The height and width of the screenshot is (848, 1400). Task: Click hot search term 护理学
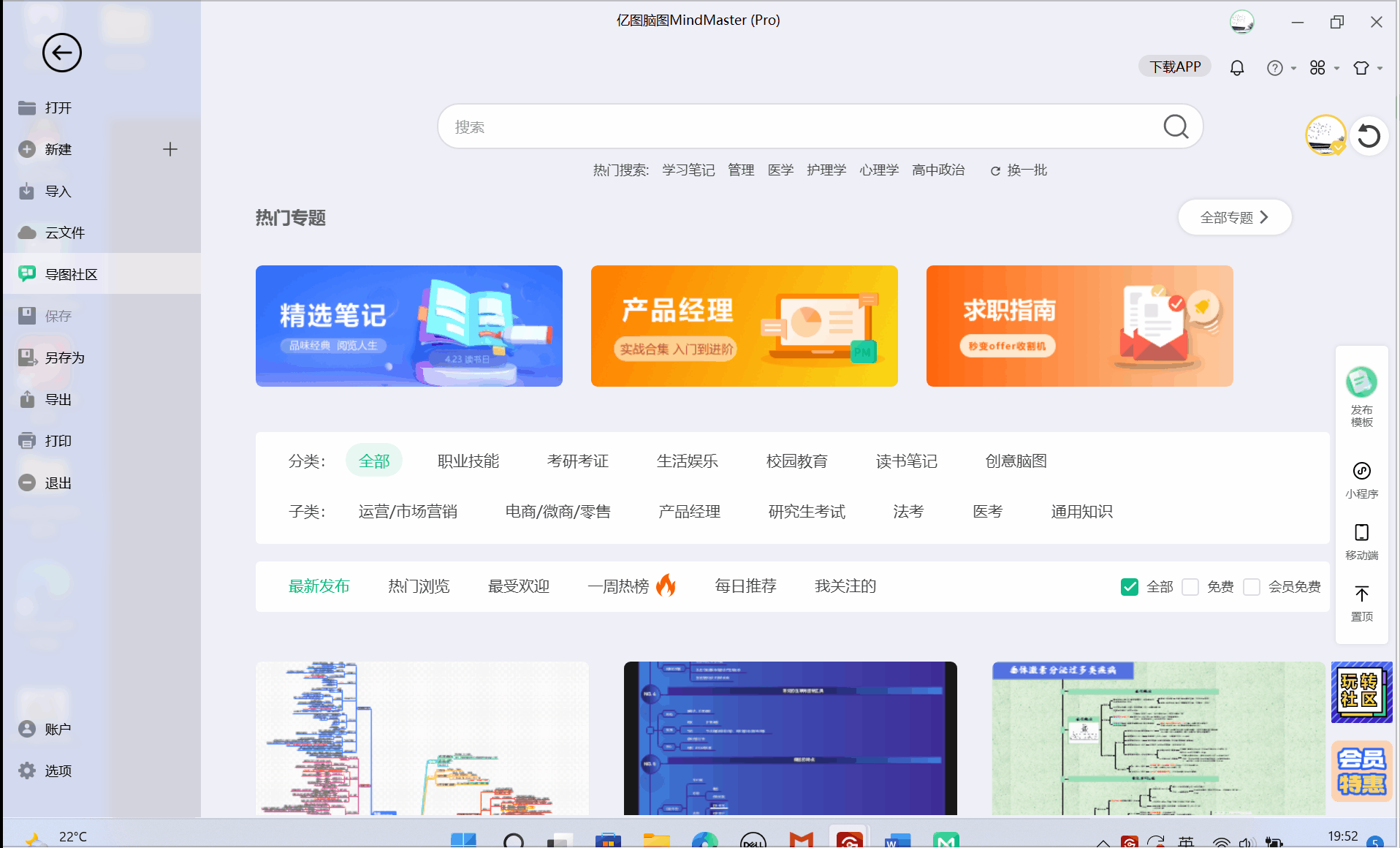point(826,170)
